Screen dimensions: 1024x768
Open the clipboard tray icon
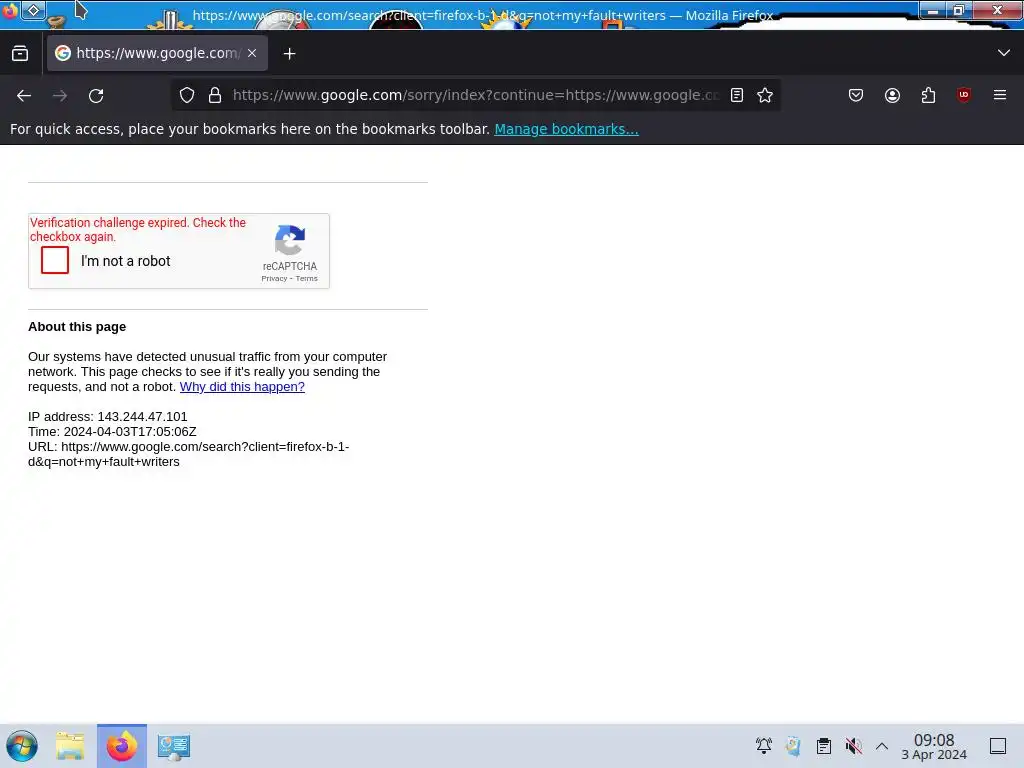(824, 746)
